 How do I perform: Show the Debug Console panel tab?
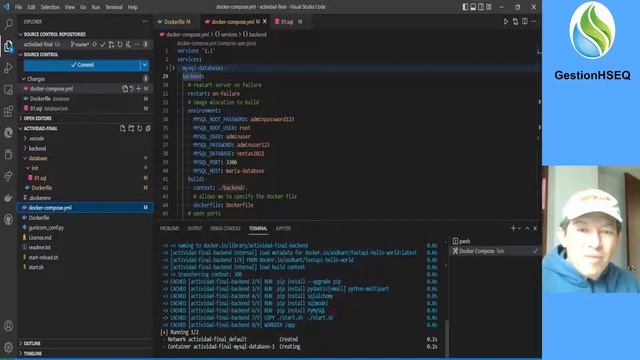tap(225, 229)
